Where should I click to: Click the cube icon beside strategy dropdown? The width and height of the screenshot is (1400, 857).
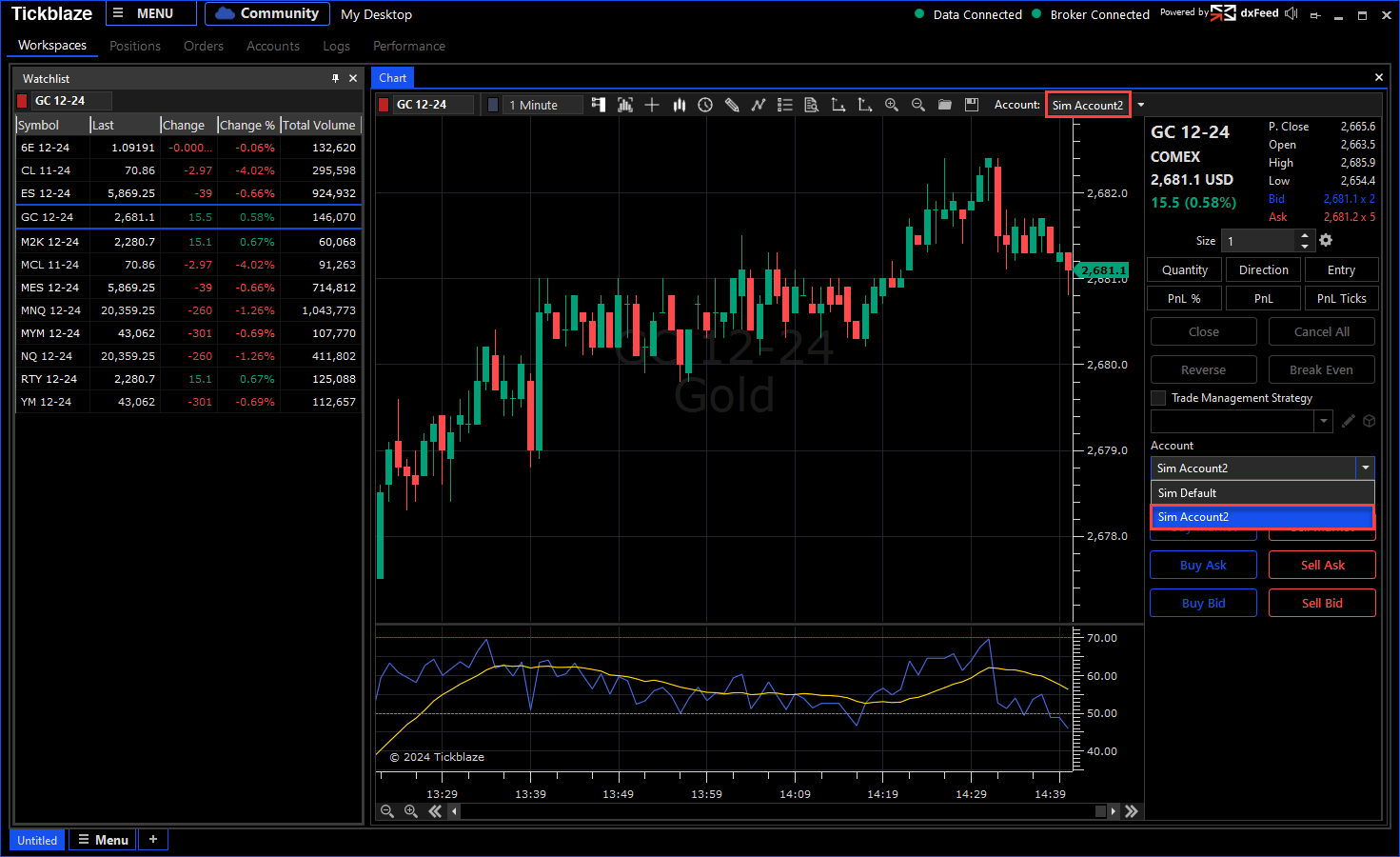1370,421
